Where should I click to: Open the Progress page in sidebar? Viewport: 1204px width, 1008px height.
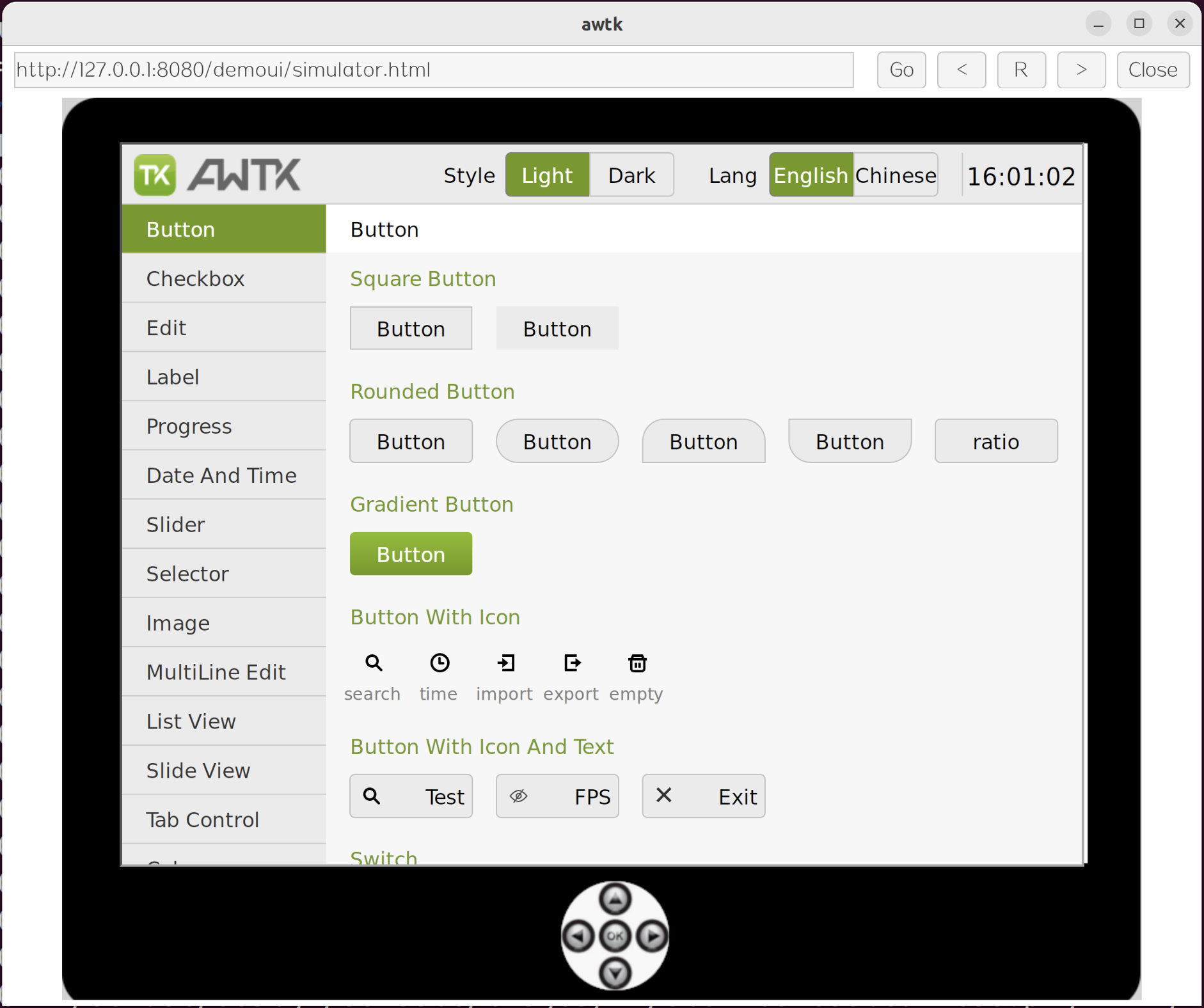click(x=224, y=426)
